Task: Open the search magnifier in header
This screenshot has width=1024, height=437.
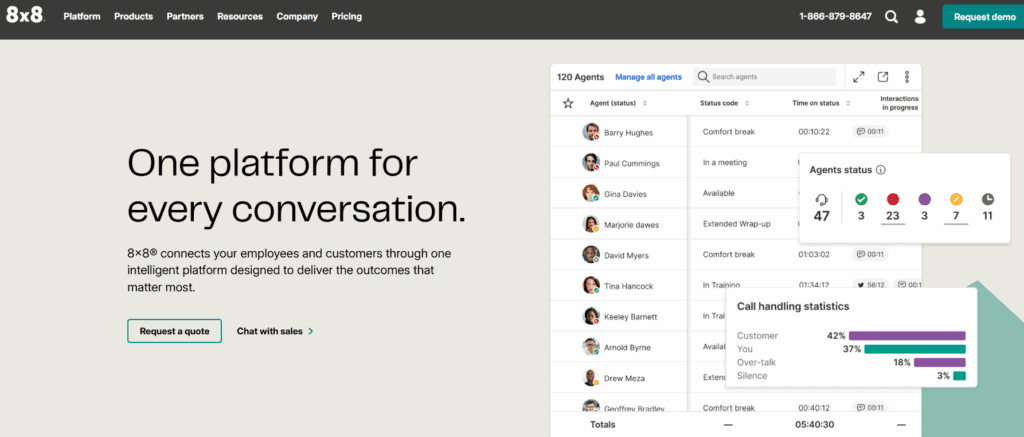Action: point(891,17)
